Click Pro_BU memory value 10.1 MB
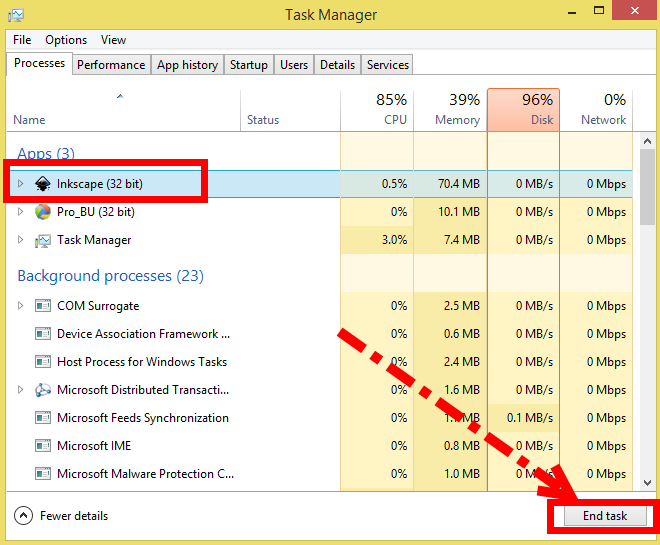The image size is (660, 545). click(x=459, y=212)
